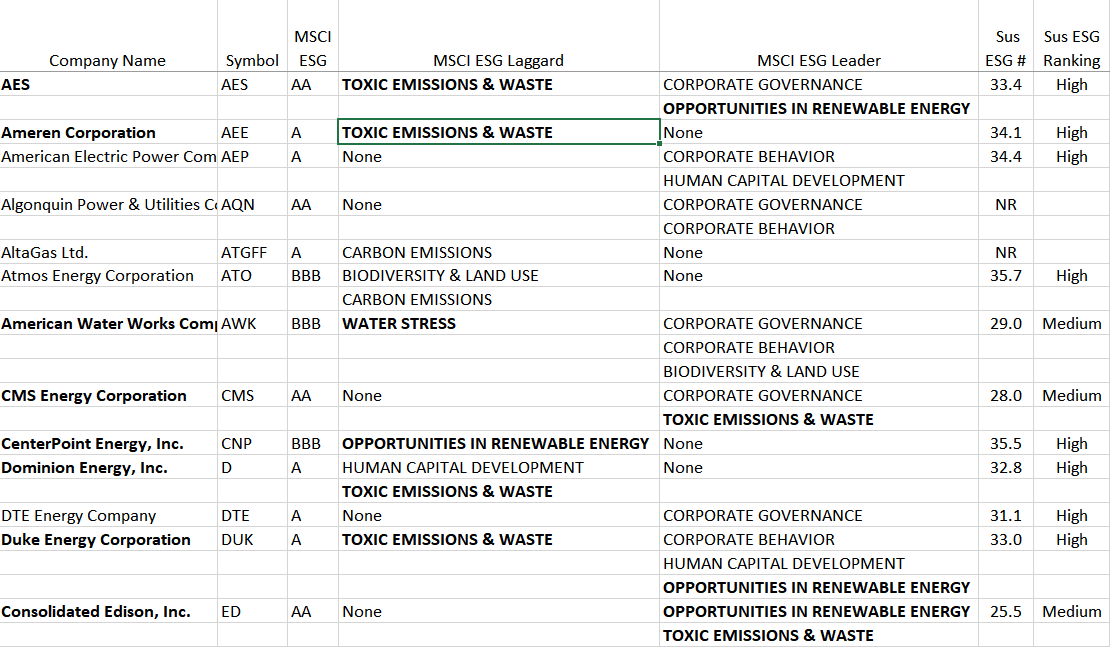
Task: Select the AEP symbol cell
Action: (252, 156)
